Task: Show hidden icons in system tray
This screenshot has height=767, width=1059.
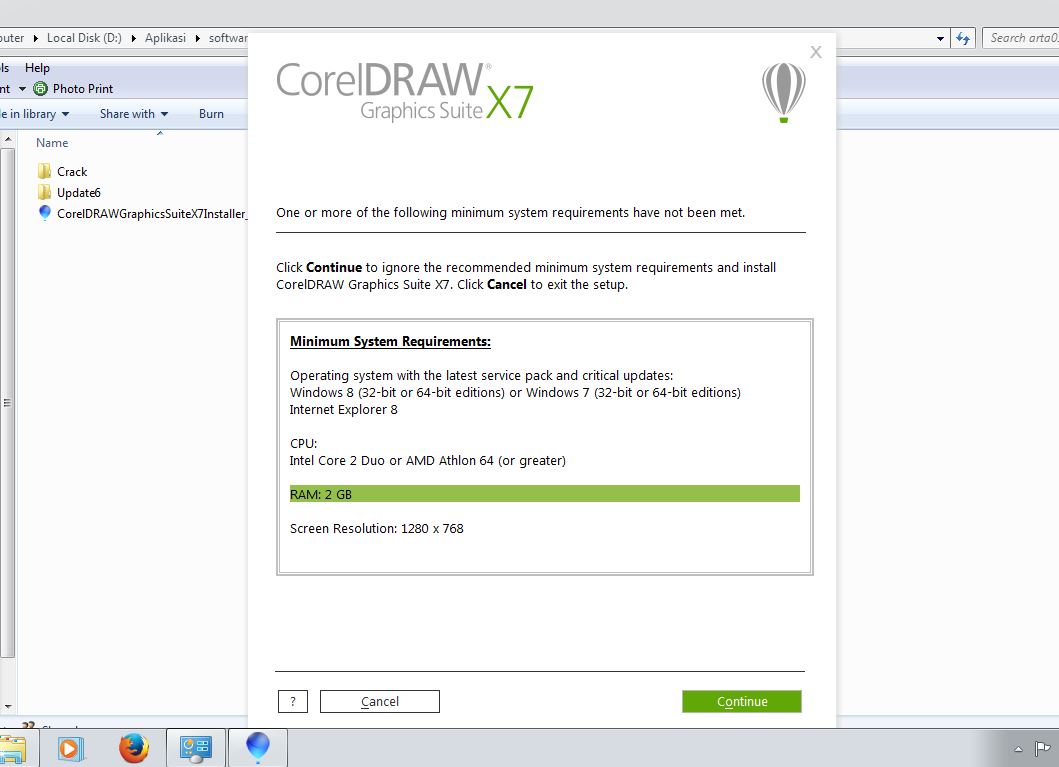Action: tap(1018, 749)
